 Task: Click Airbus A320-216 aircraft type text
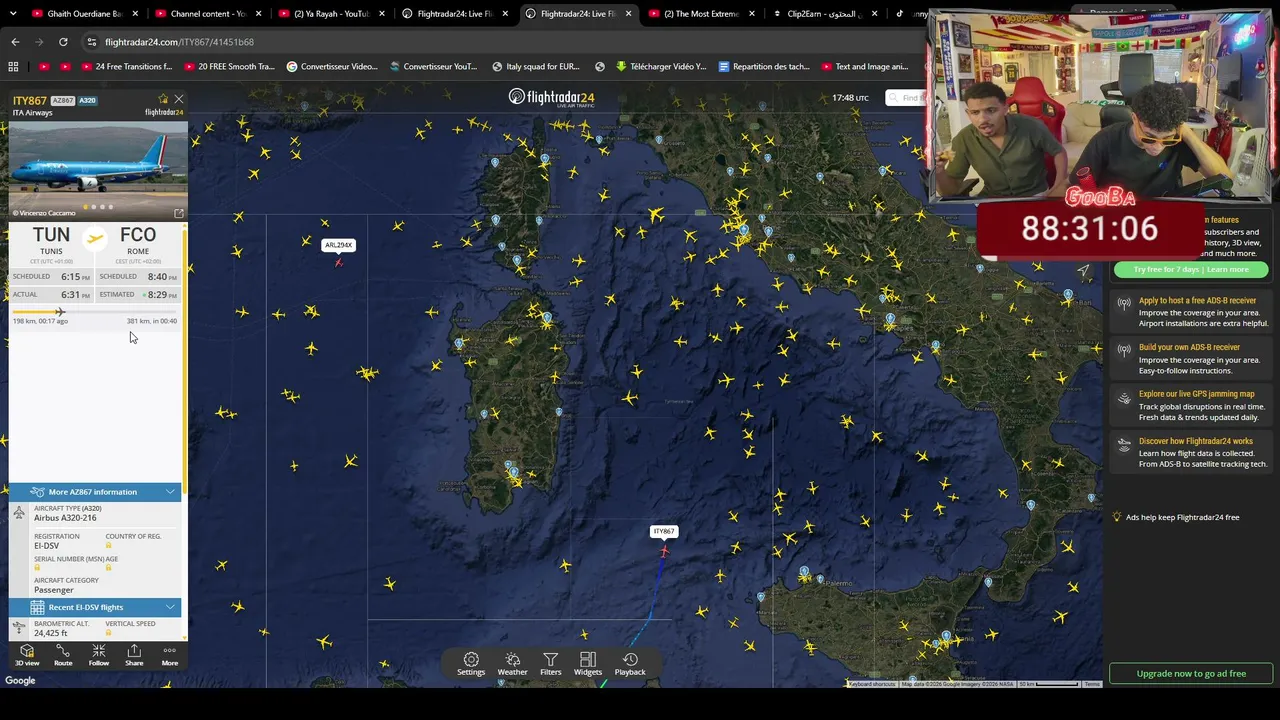[65, 518]
